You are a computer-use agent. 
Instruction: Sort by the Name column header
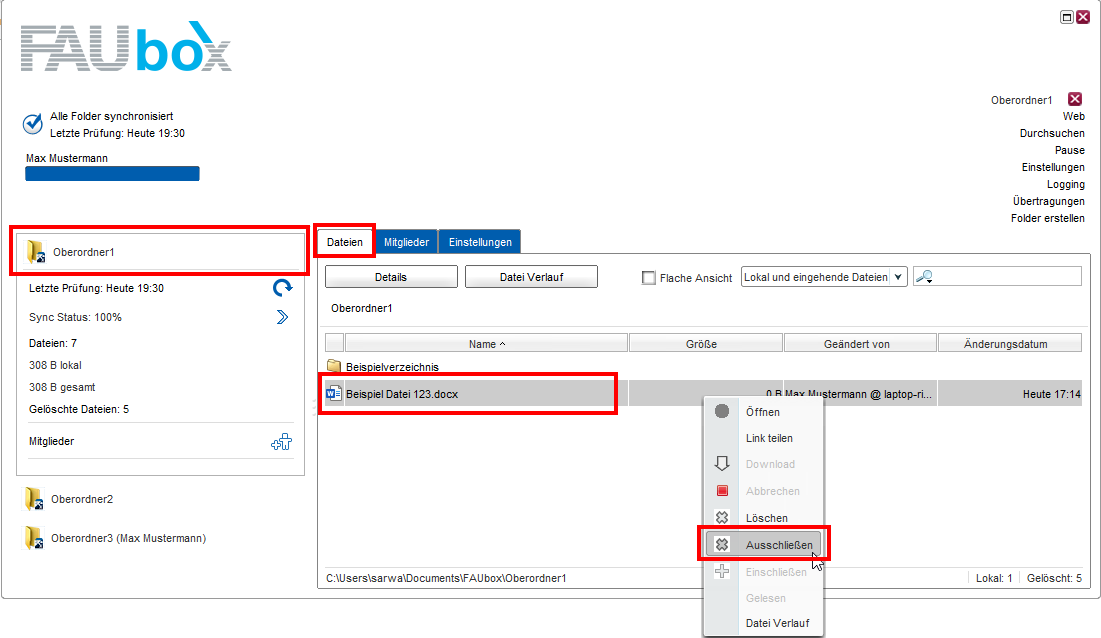coord(487,343)
